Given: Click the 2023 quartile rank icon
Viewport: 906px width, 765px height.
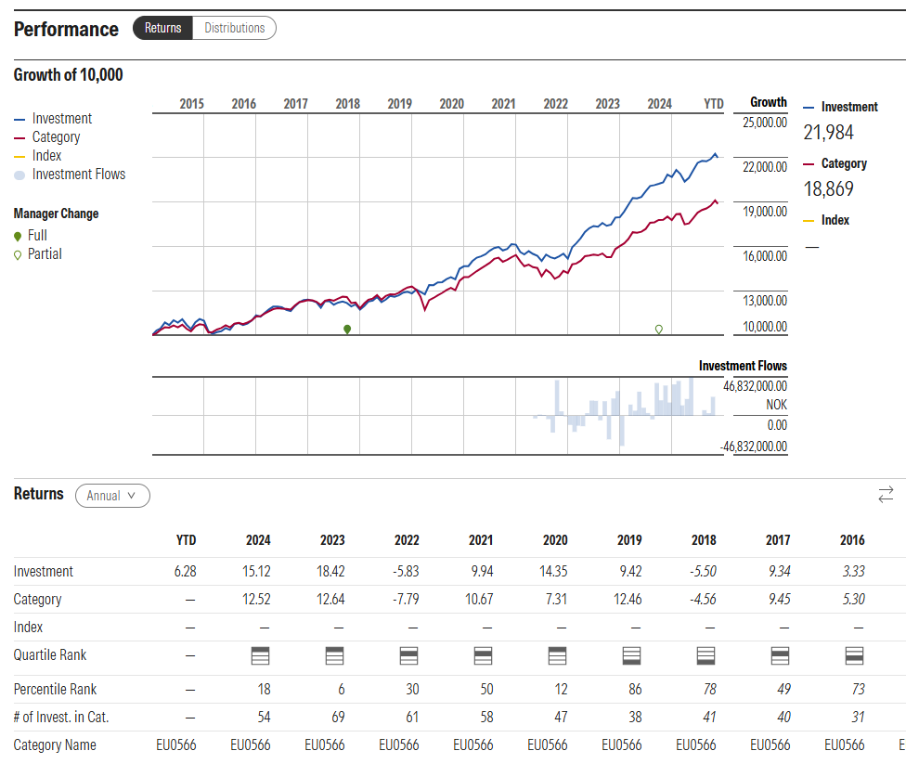Looking at the screenshot, I should pyautogui.click(x=333, y=656).
